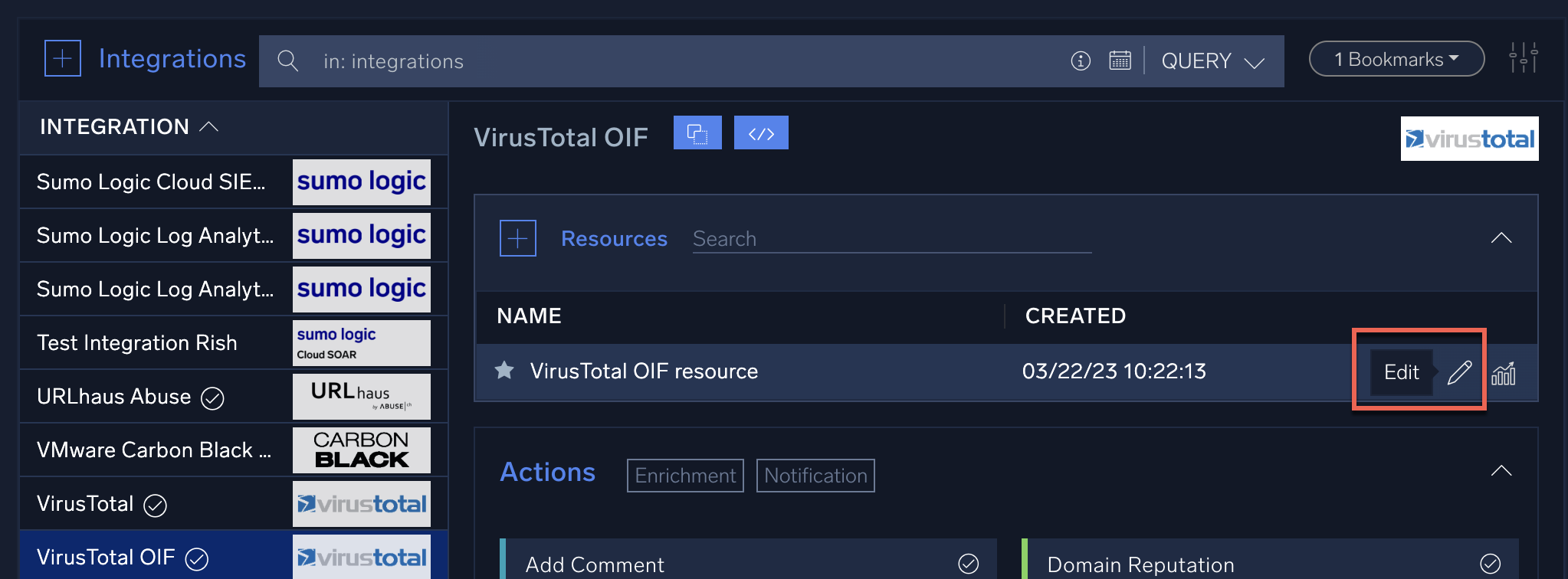Add a new resource with plus icon

(x=517, y=238)
